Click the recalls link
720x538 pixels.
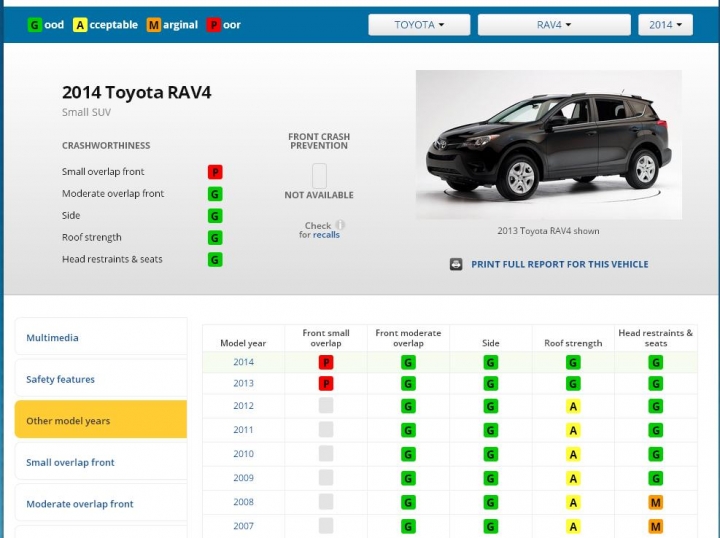[x=326, y=235]
